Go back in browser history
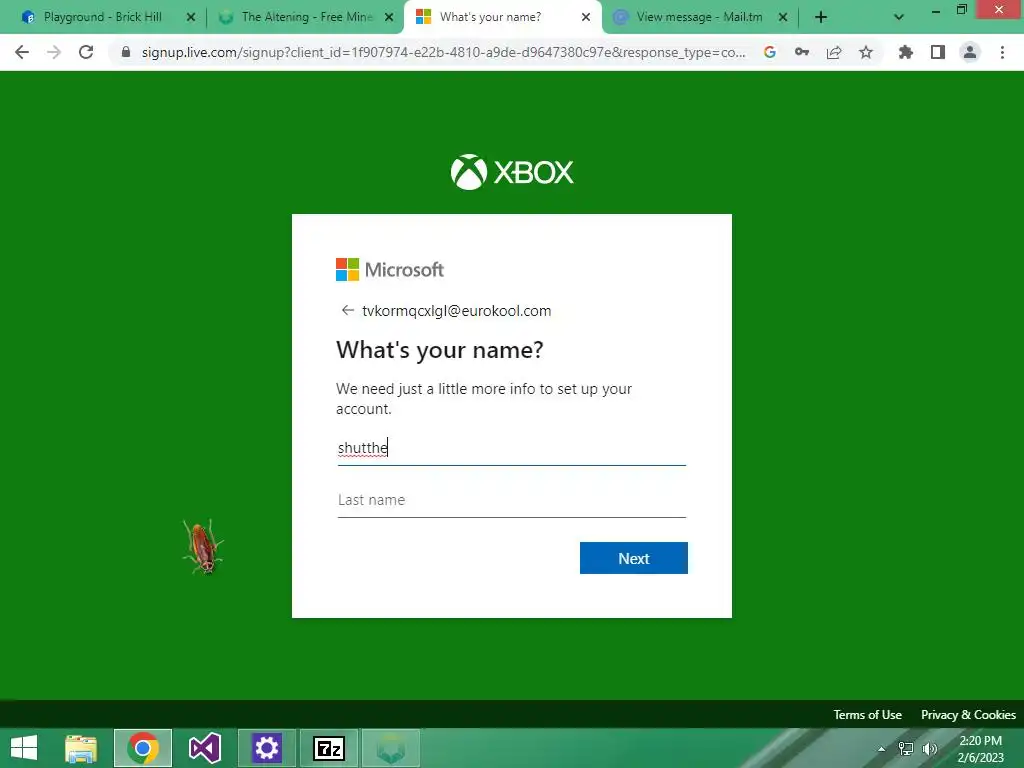1024x768 pixels. pos(22,52)
